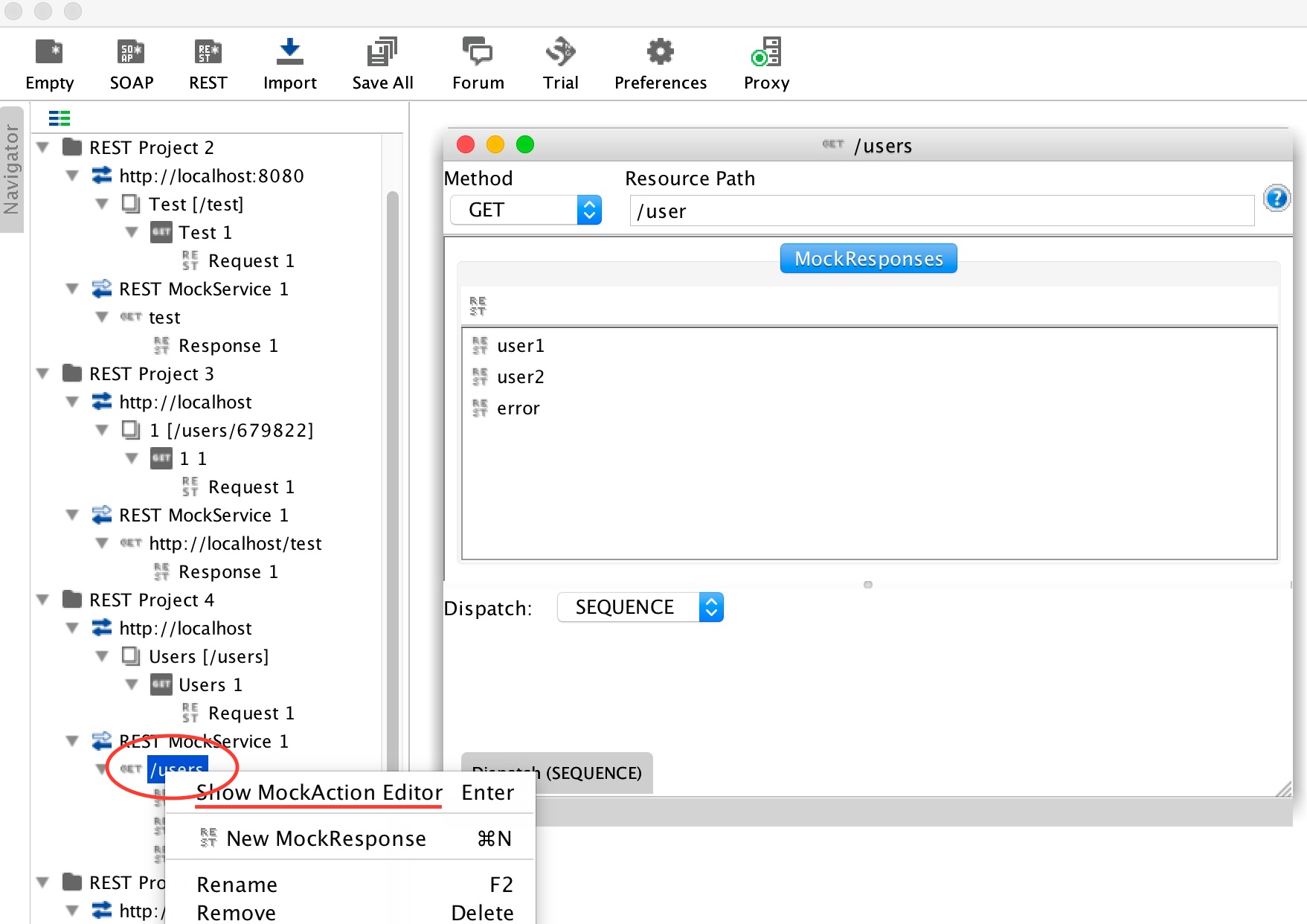
Task: Open the Method GET dropdown
Action: [x=526, y=210]
